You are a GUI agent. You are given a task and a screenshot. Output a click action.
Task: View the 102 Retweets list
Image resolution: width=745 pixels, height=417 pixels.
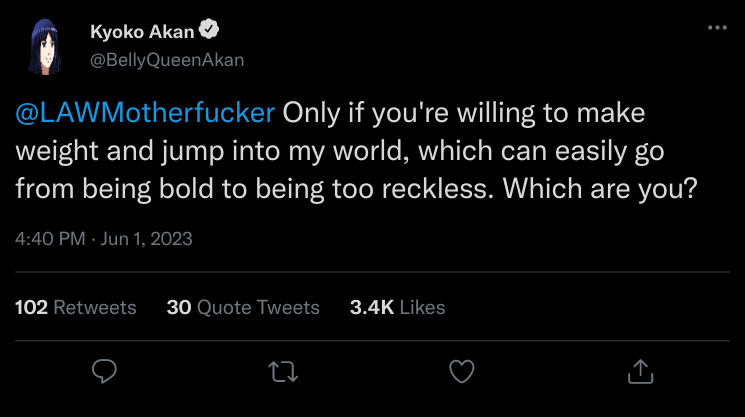pyautogui.click(x=76, y=307)
